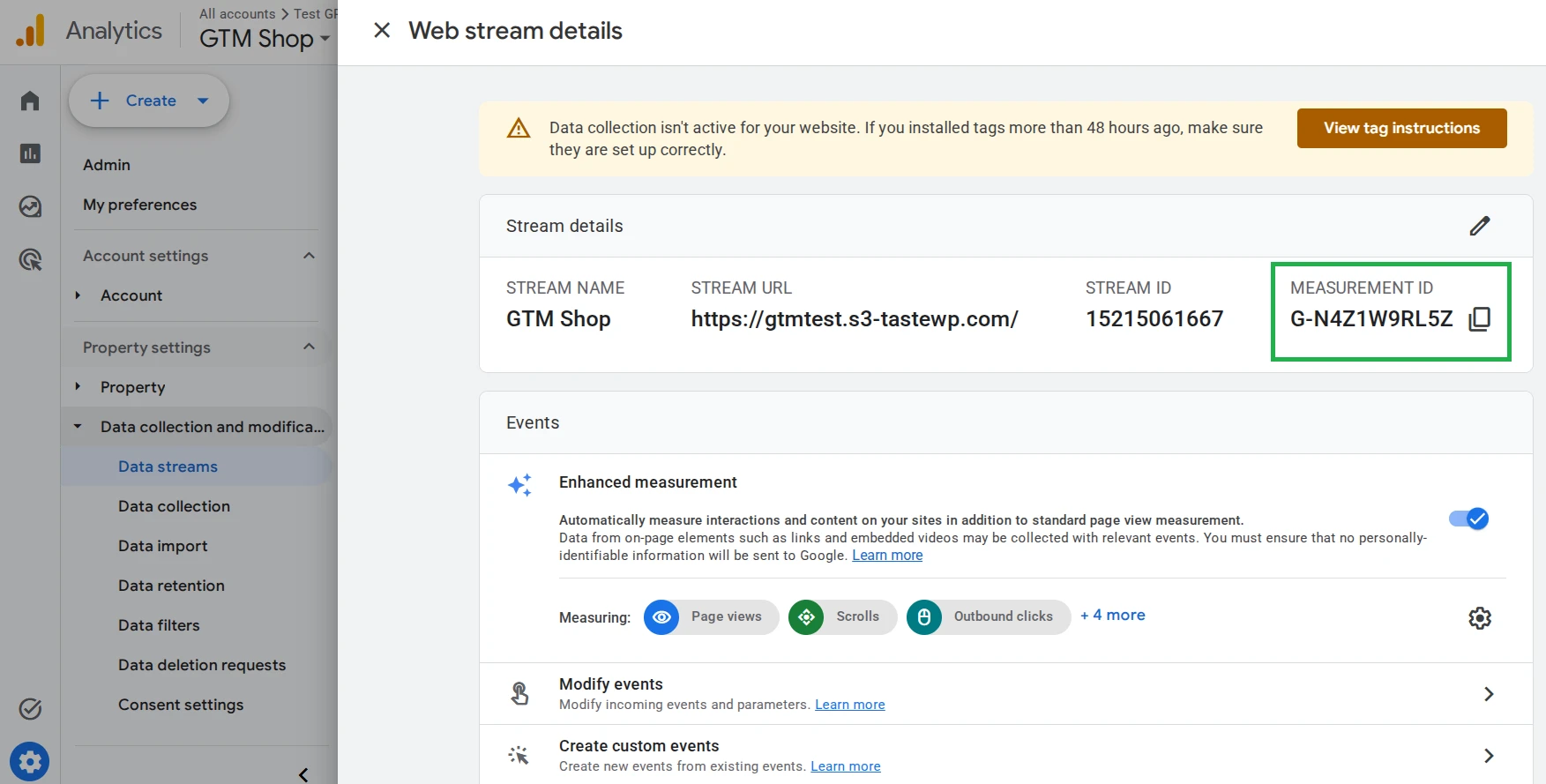Click the GTM Shop stream name value
Viewport: 1546px width, 784px height.
(558, 319)
